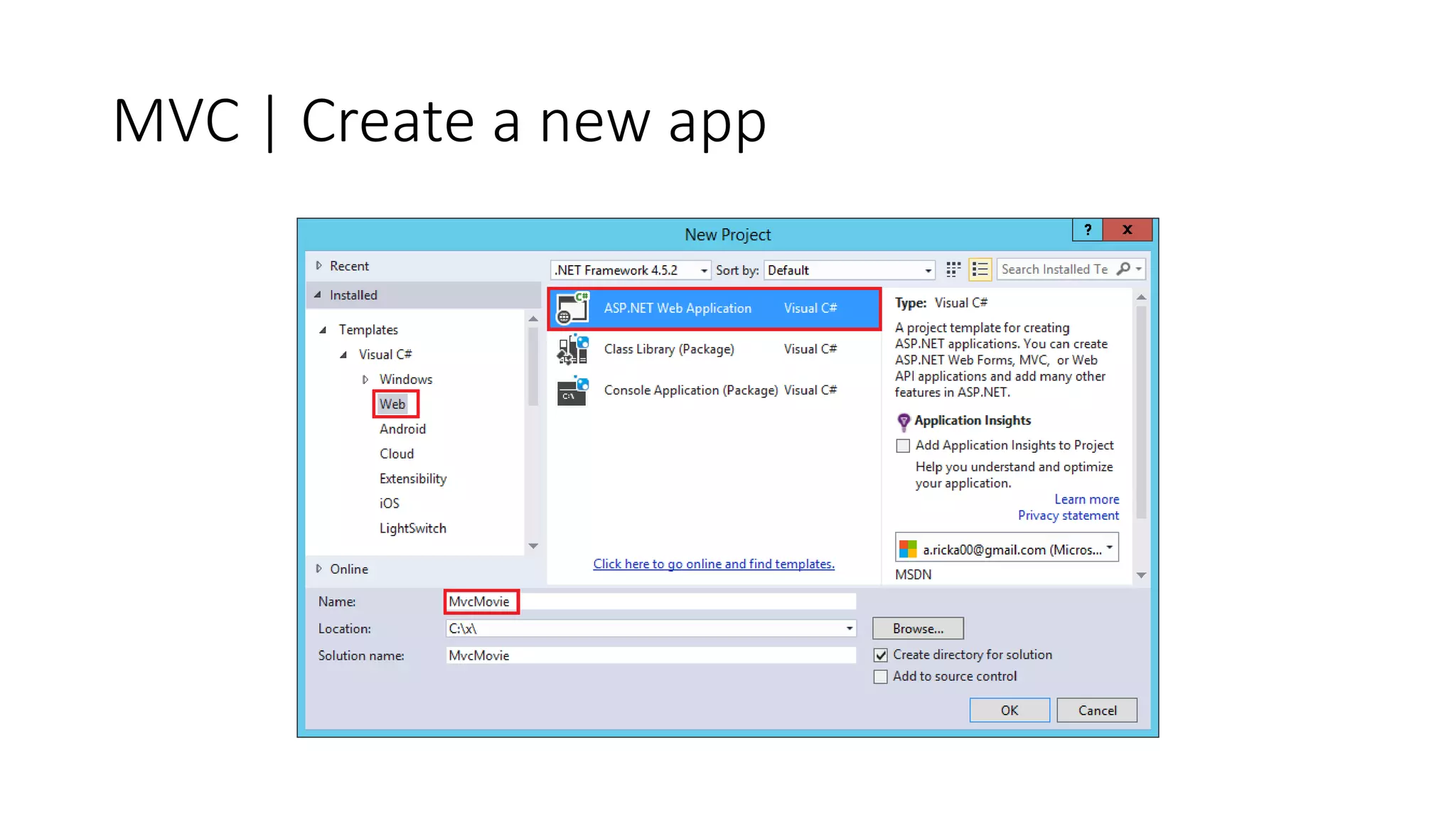Select the iOS template category
The width and height of the screenshot is (1456, 819).
390,503
